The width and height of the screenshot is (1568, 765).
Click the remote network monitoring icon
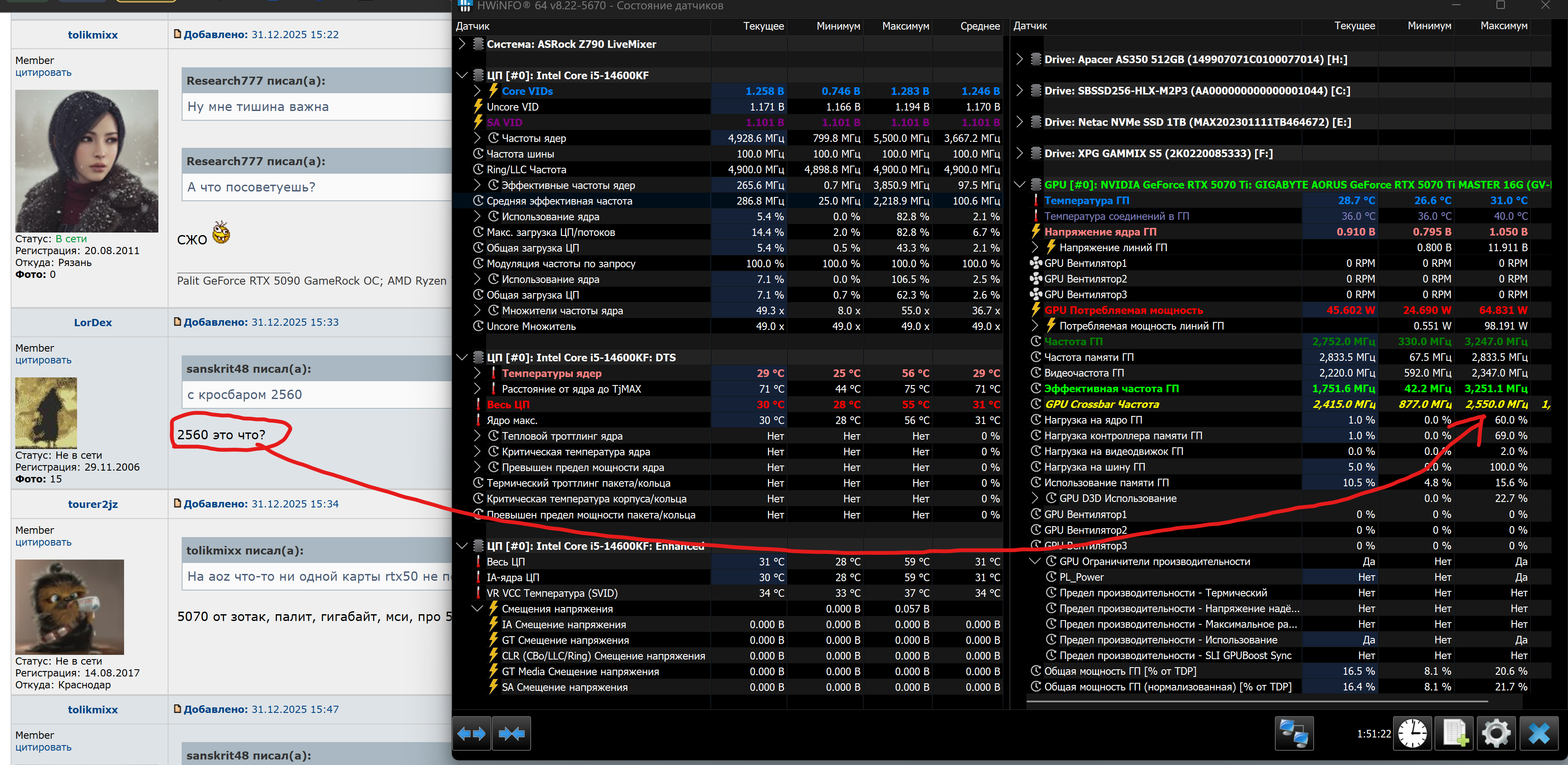(1294, 733)
